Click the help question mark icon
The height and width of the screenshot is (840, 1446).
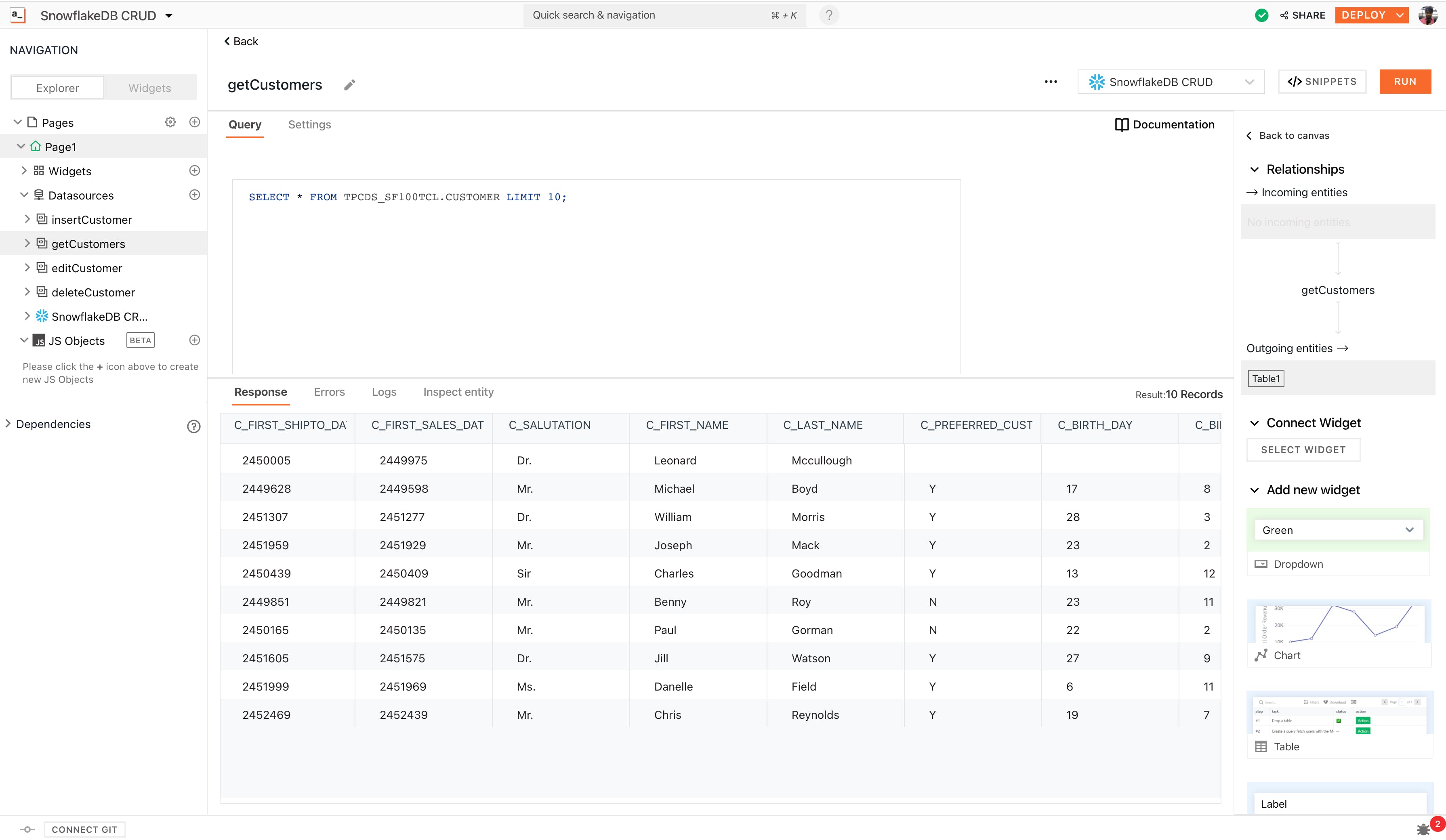pyautogui.click(x=828, y=15)
